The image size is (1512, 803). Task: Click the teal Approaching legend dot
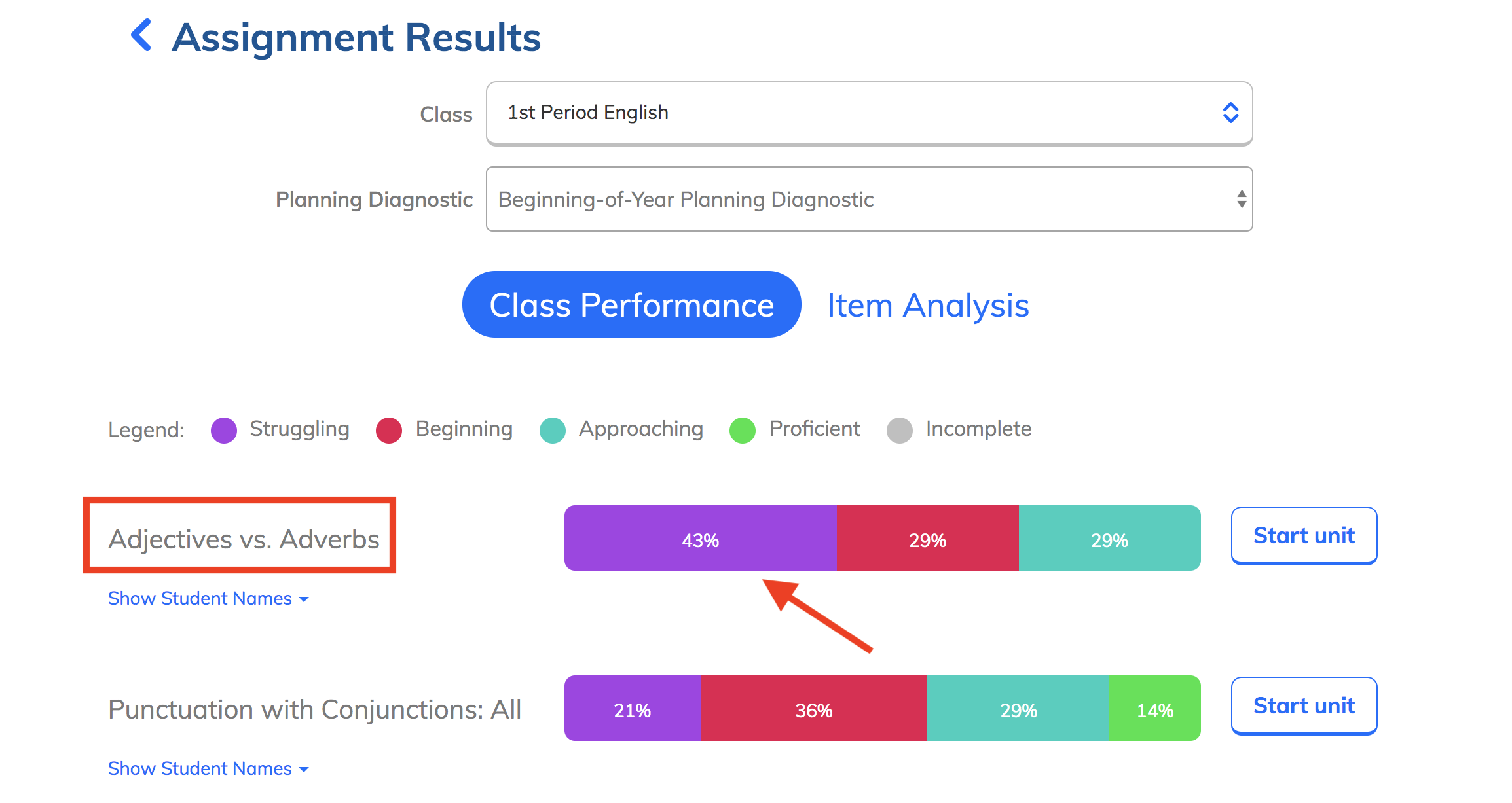553,431
